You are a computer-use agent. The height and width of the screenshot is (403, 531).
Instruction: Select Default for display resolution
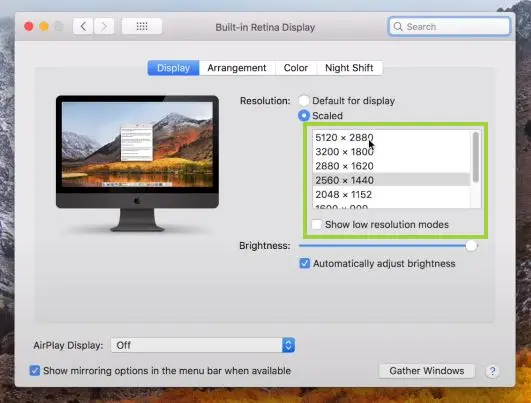[304, 101]
